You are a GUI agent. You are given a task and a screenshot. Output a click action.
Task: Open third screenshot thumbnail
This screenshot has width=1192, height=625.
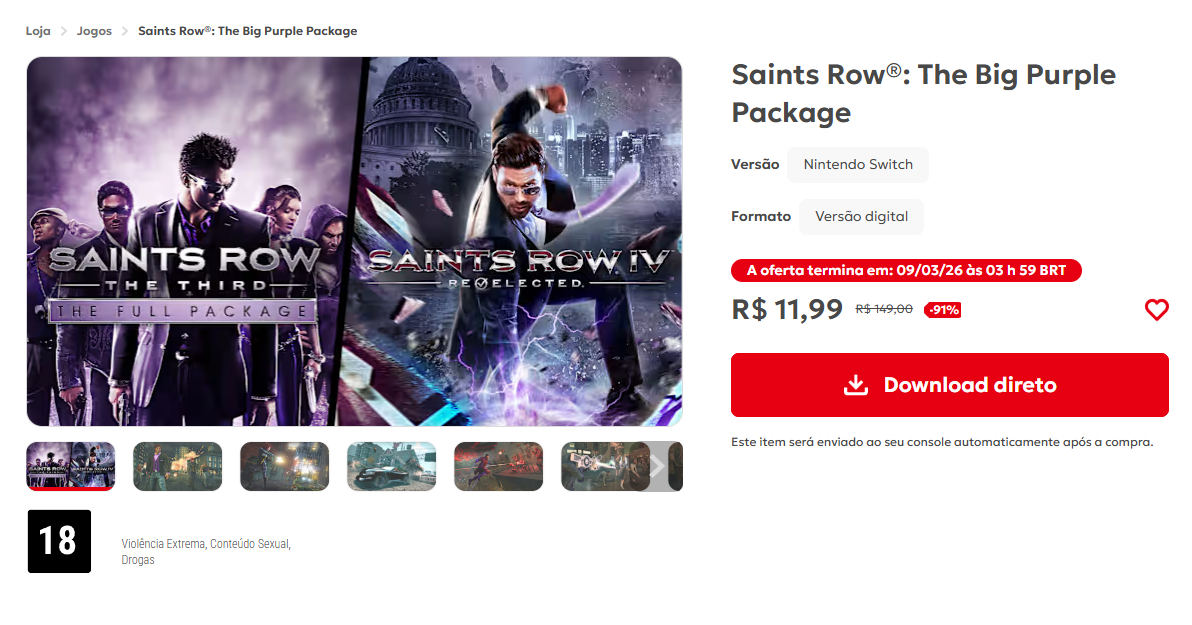tap(284, 466)
